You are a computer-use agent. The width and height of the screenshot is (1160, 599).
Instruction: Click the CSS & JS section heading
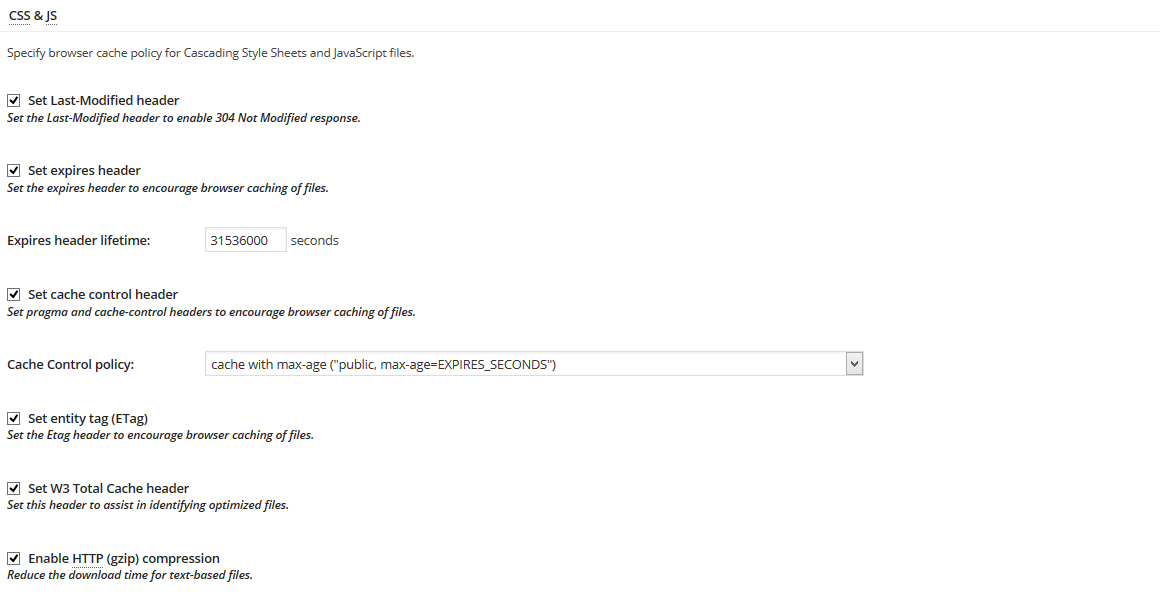(x=33, y=15)
